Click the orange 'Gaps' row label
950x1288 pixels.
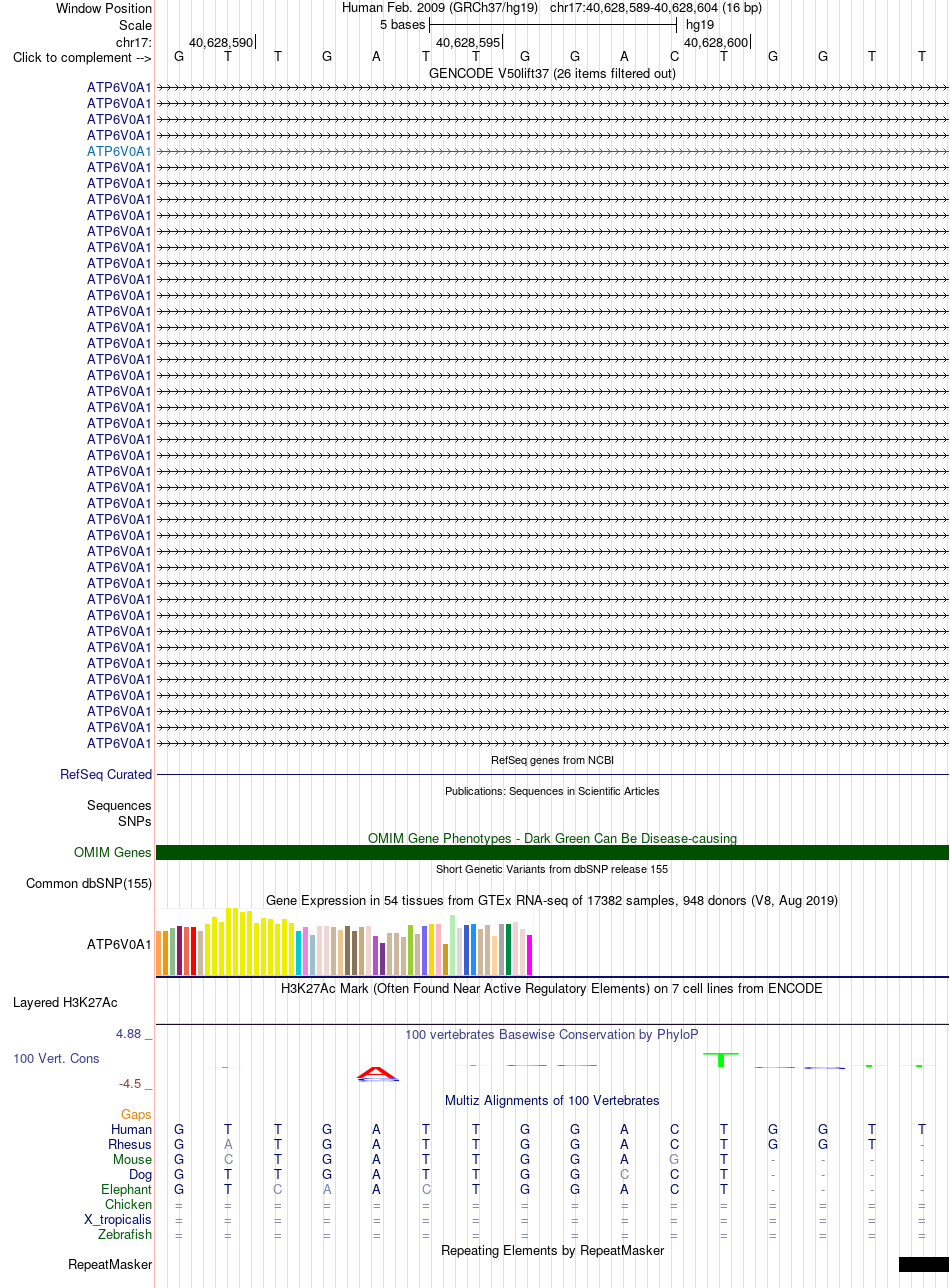[x=136, y=1114]
